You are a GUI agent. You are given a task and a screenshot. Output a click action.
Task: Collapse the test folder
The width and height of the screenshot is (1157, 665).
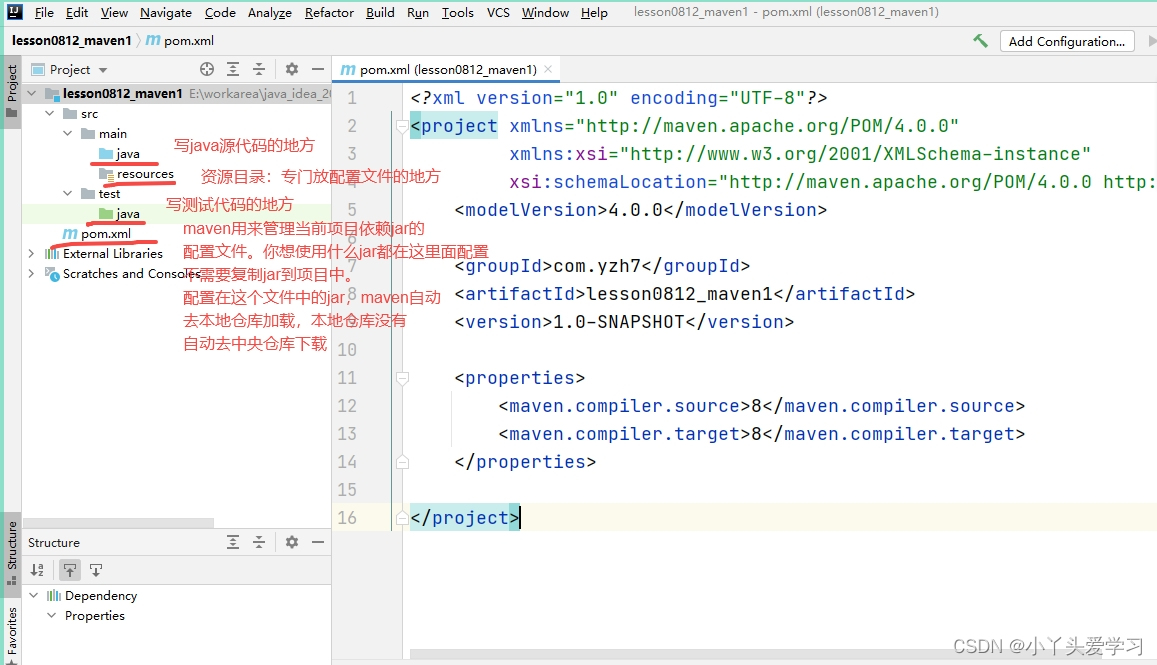pos(67,193)
